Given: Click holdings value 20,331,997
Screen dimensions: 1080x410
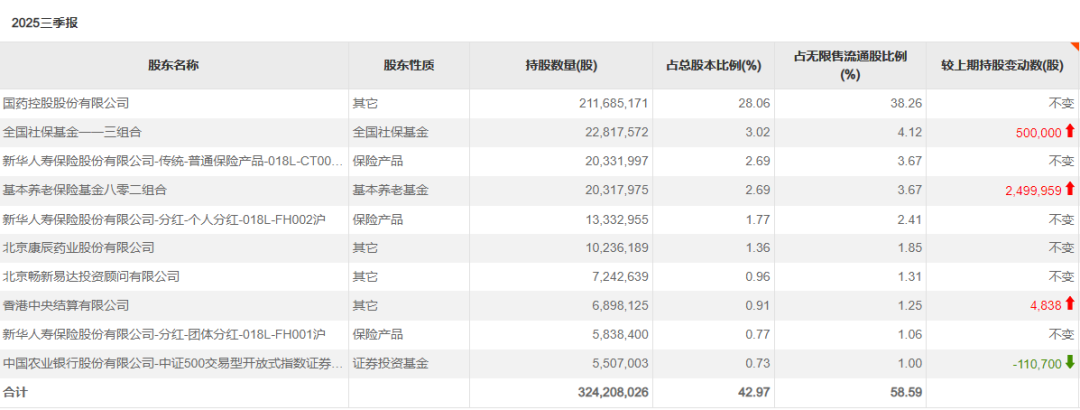Looking at the screenshot, I should pos(616,161).
